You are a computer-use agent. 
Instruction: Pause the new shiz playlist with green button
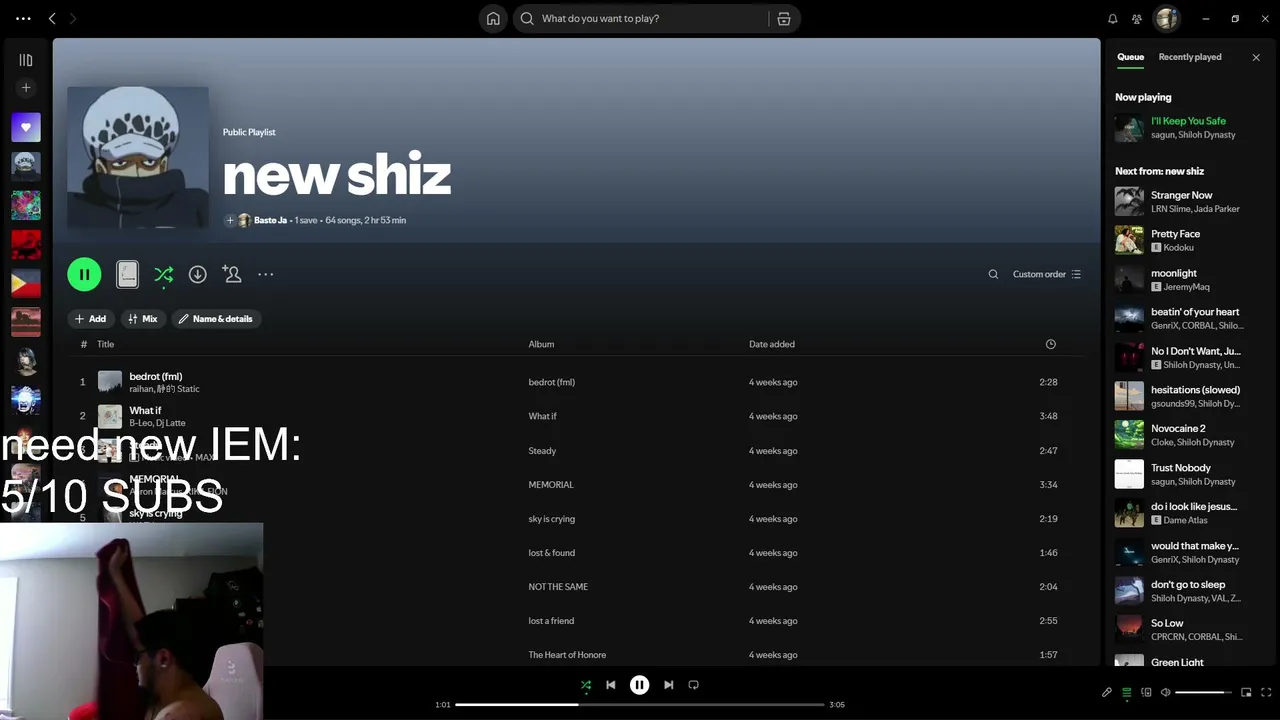(84, 274)
